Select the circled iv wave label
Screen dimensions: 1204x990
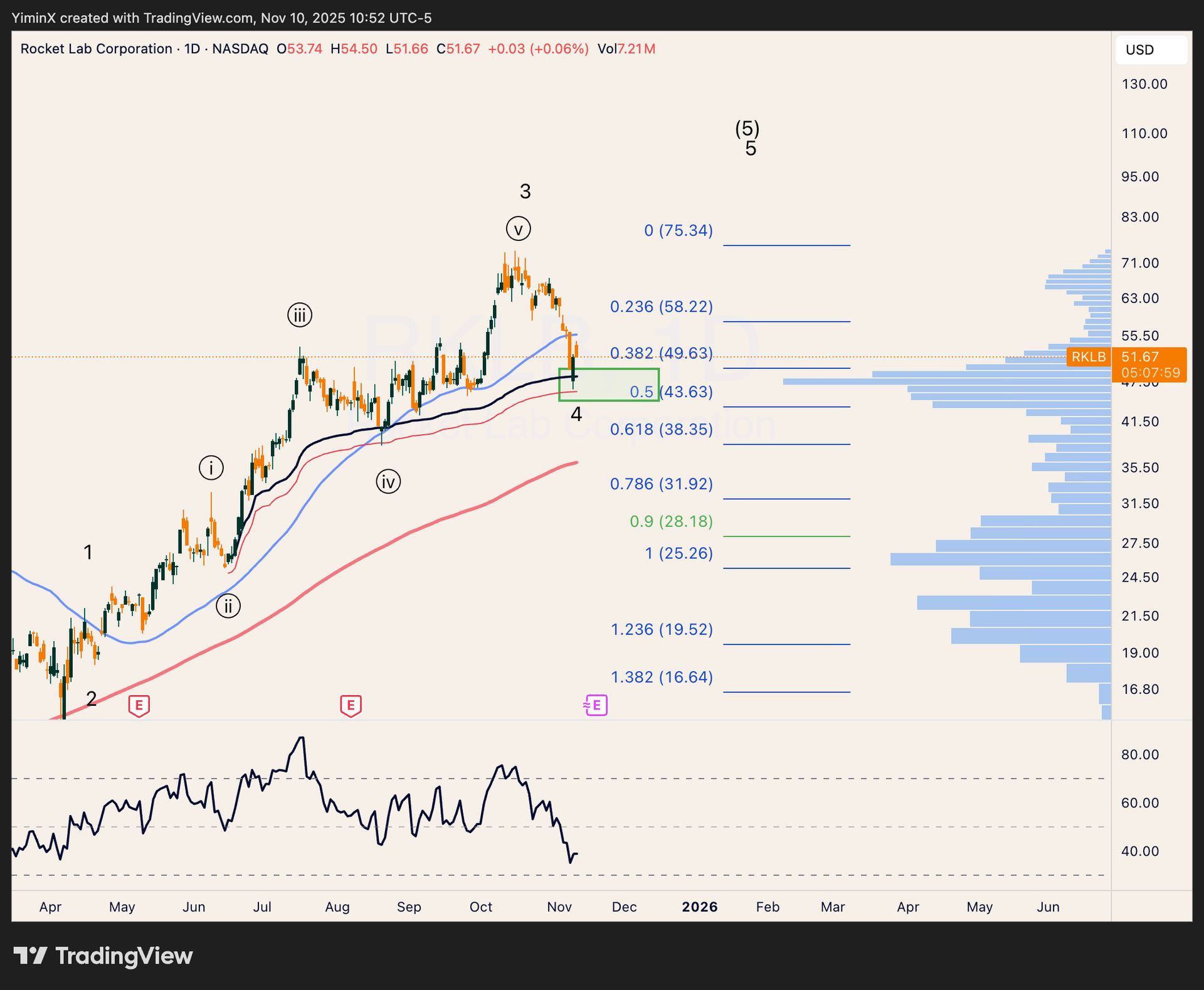tap(388, 482)
